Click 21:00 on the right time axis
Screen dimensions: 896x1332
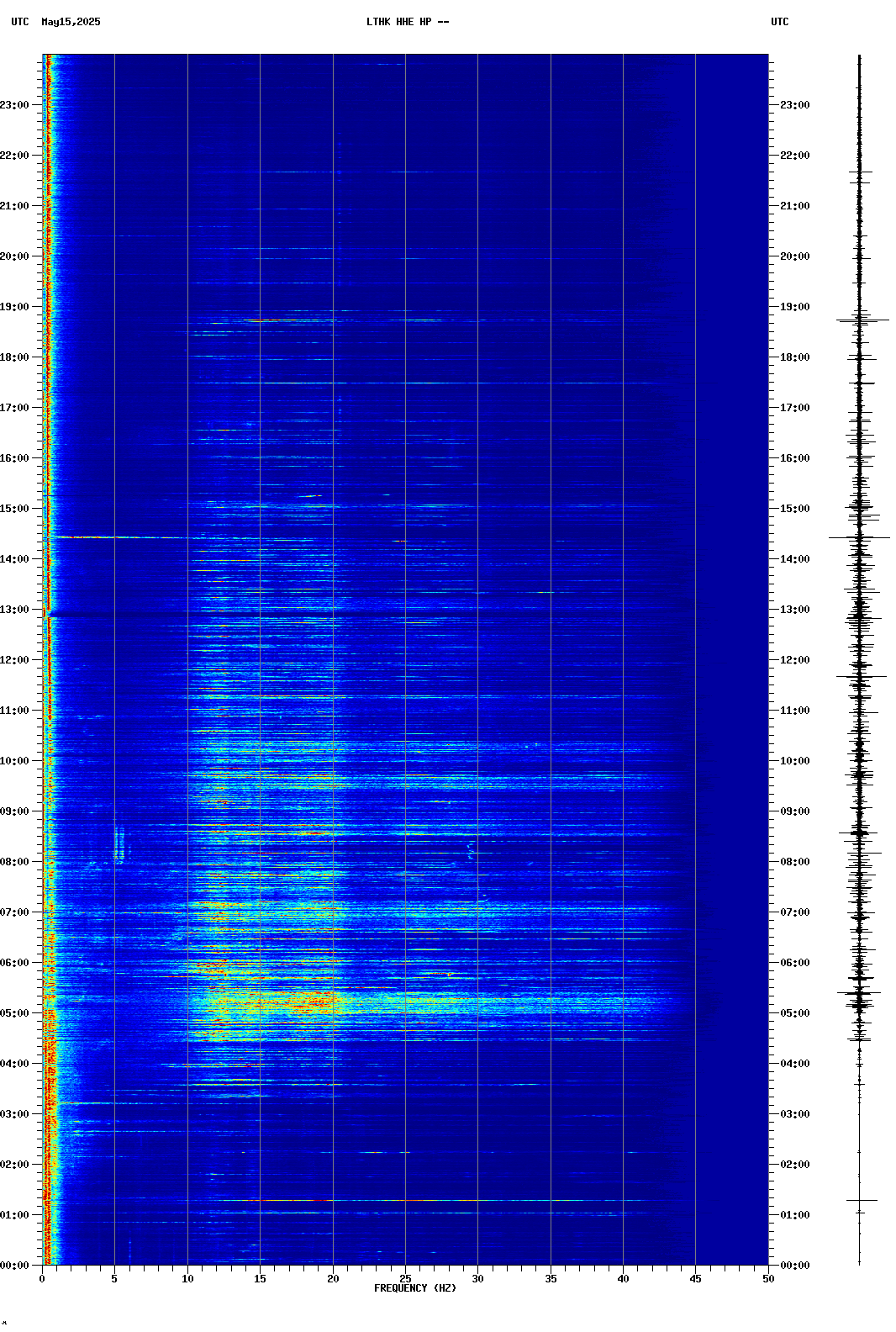point(795,206)
